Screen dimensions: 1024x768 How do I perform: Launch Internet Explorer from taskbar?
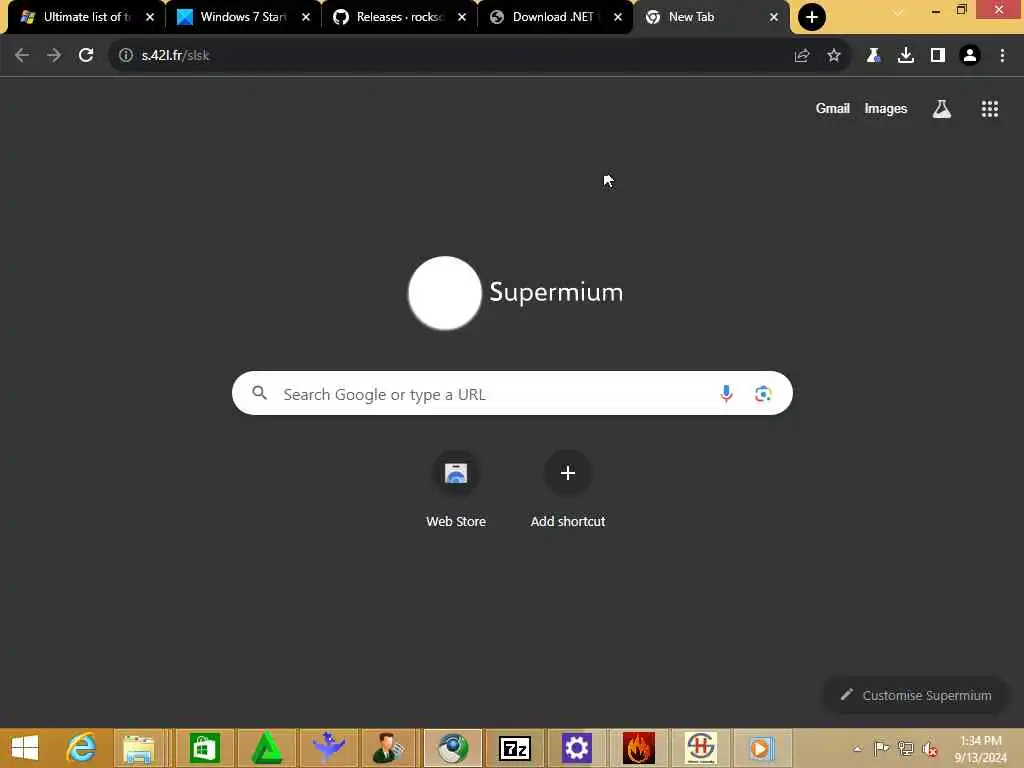(x=82, y=748)
